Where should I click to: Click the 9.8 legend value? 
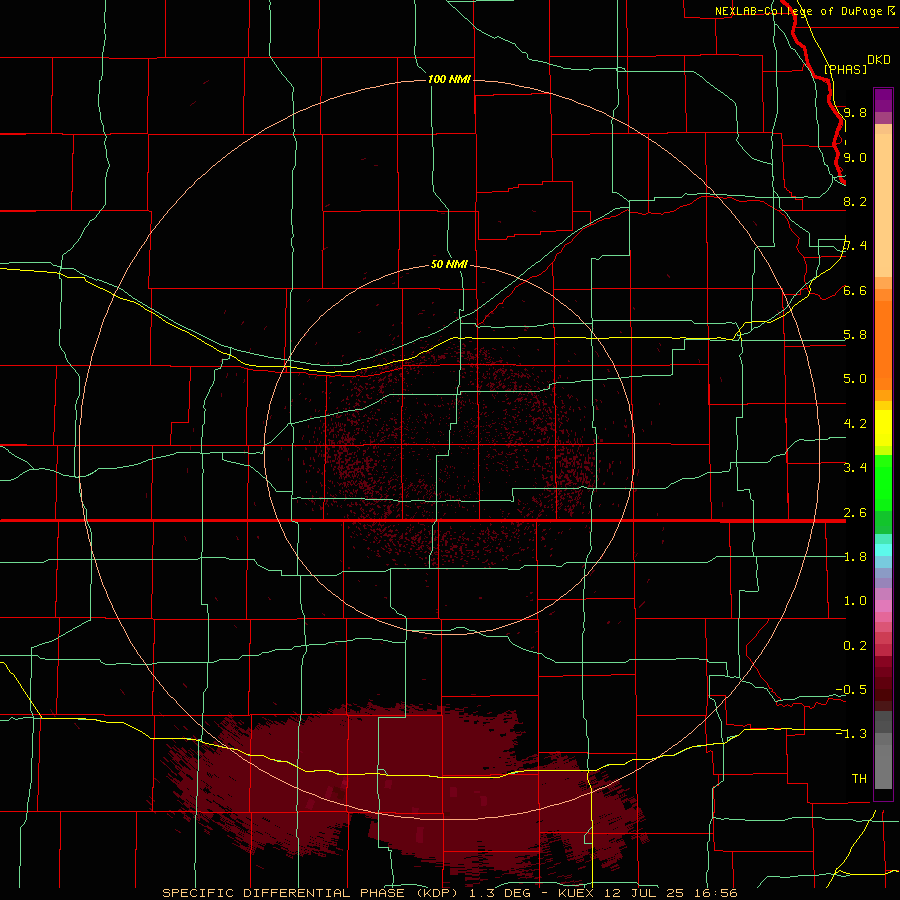coord(855,112)
